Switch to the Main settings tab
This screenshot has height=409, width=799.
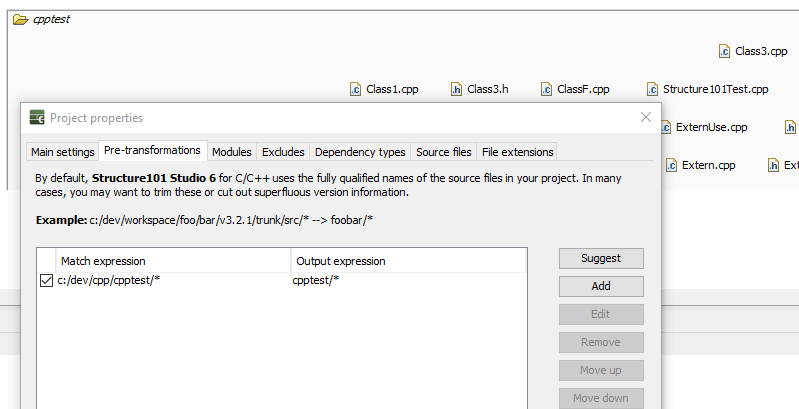tap(62, 152)
